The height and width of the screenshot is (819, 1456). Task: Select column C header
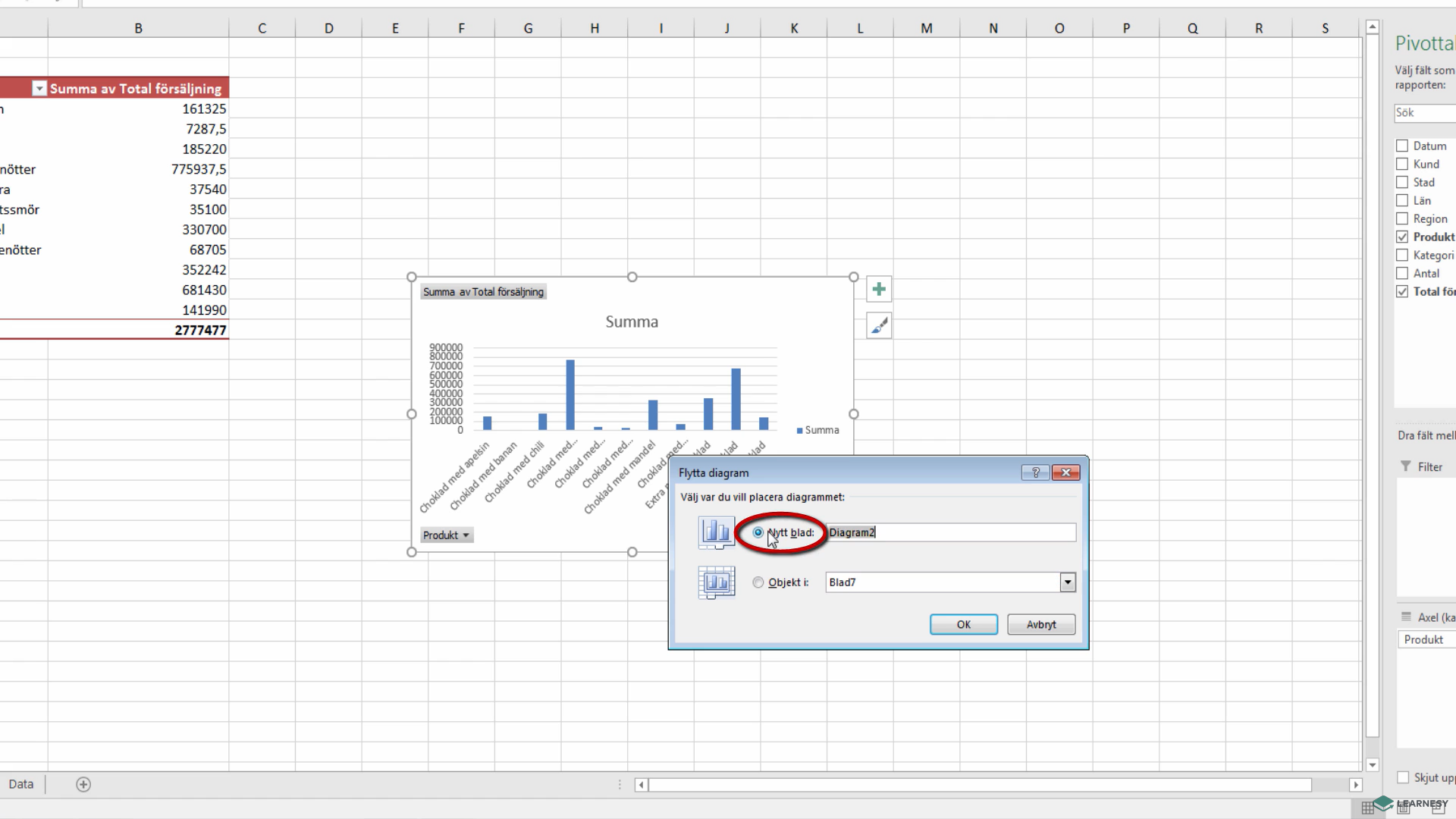tap(262, 28)
